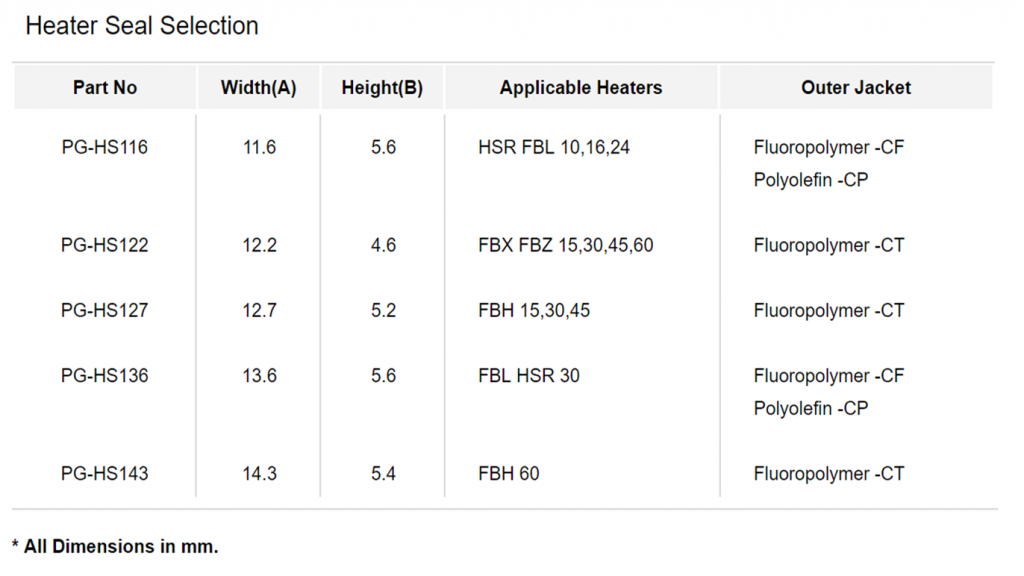Click the FBH 60 heaters cell
The height and width of the screenshot is (576, 1024).
point(508,473)
